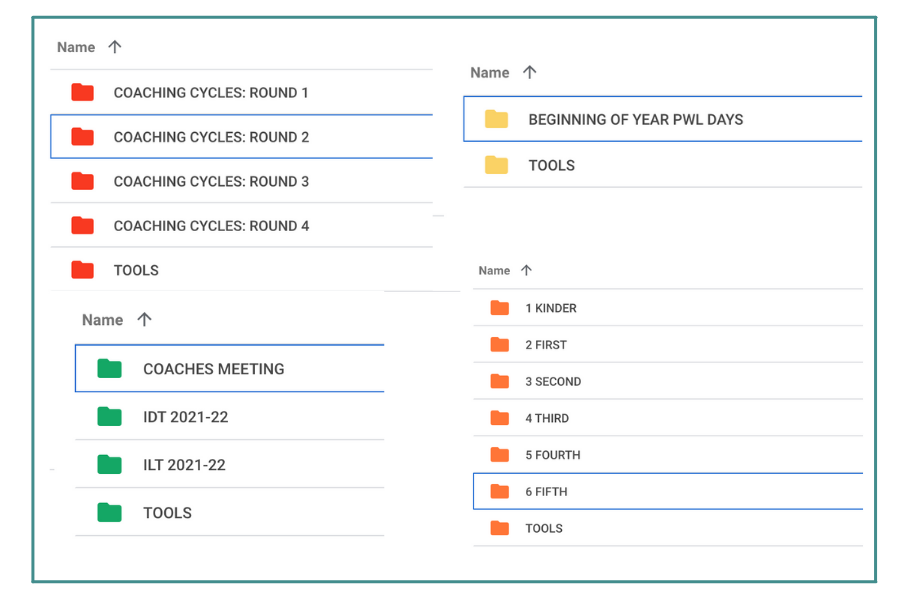This screenshot has height=600, width=900.
Task: Open the 6 FIFTH folder
Action: coord(546,492)
